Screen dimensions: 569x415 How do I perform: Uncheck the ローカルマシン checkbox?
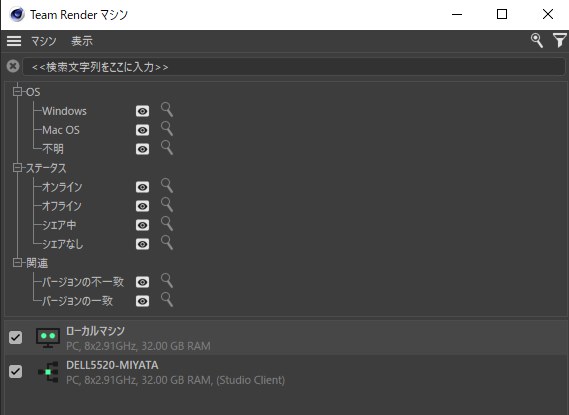click(x=15, y=337)
